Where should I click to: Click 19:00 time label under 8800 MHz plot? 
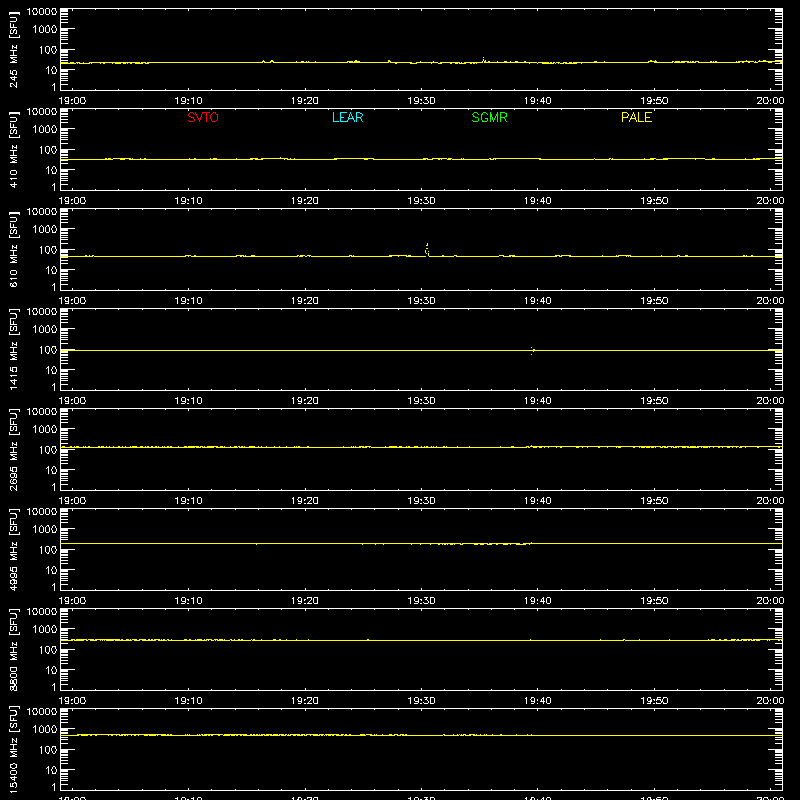[x=72, y=701]
